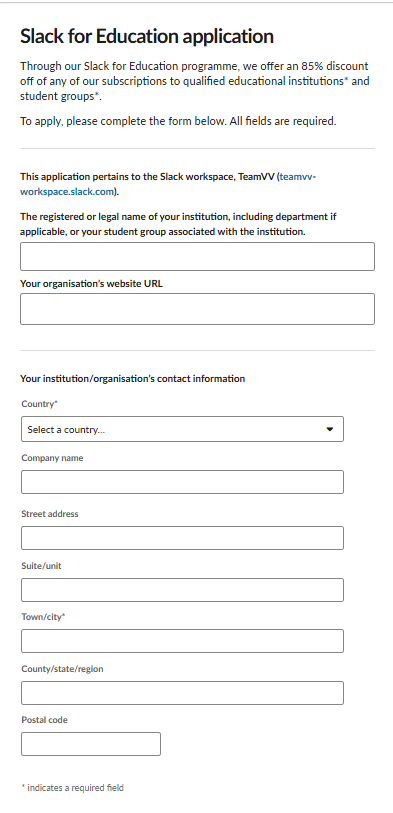Select the Street address input box

(182, 538)
